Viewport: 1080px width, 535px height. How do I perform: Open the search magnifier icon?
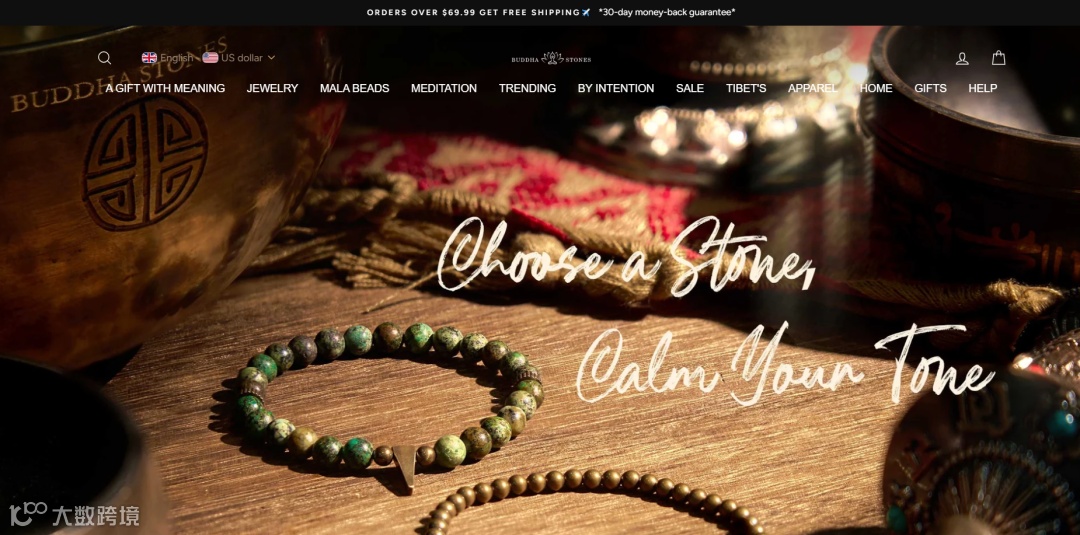click(104, 58)
